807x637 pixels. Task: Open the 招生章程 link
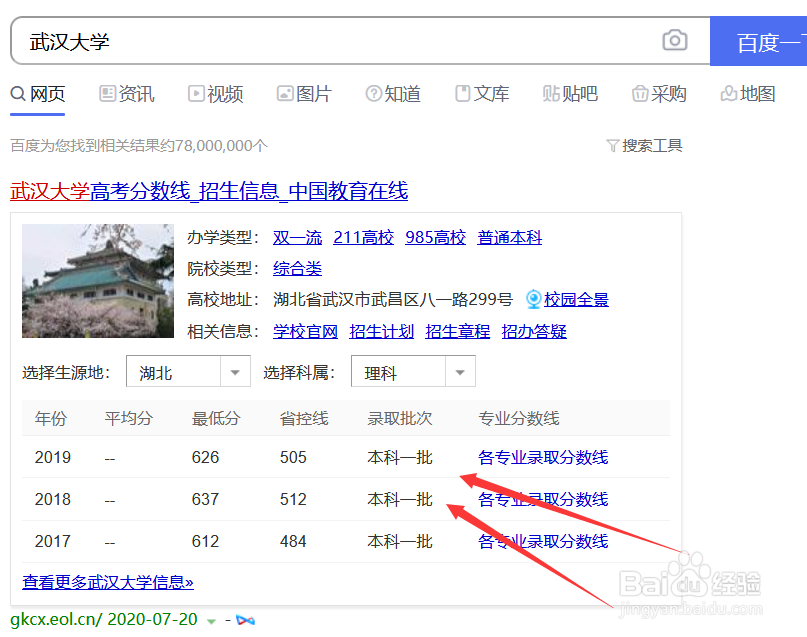[458, 331]
